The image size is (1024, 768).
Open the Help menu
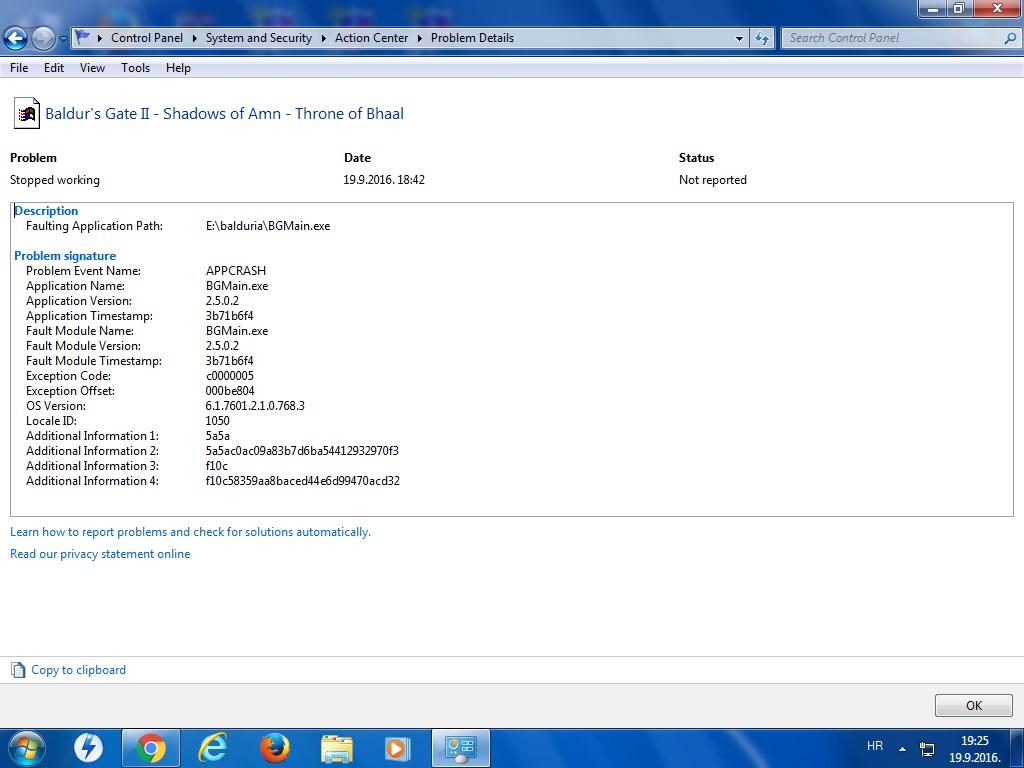coord(178,68)
